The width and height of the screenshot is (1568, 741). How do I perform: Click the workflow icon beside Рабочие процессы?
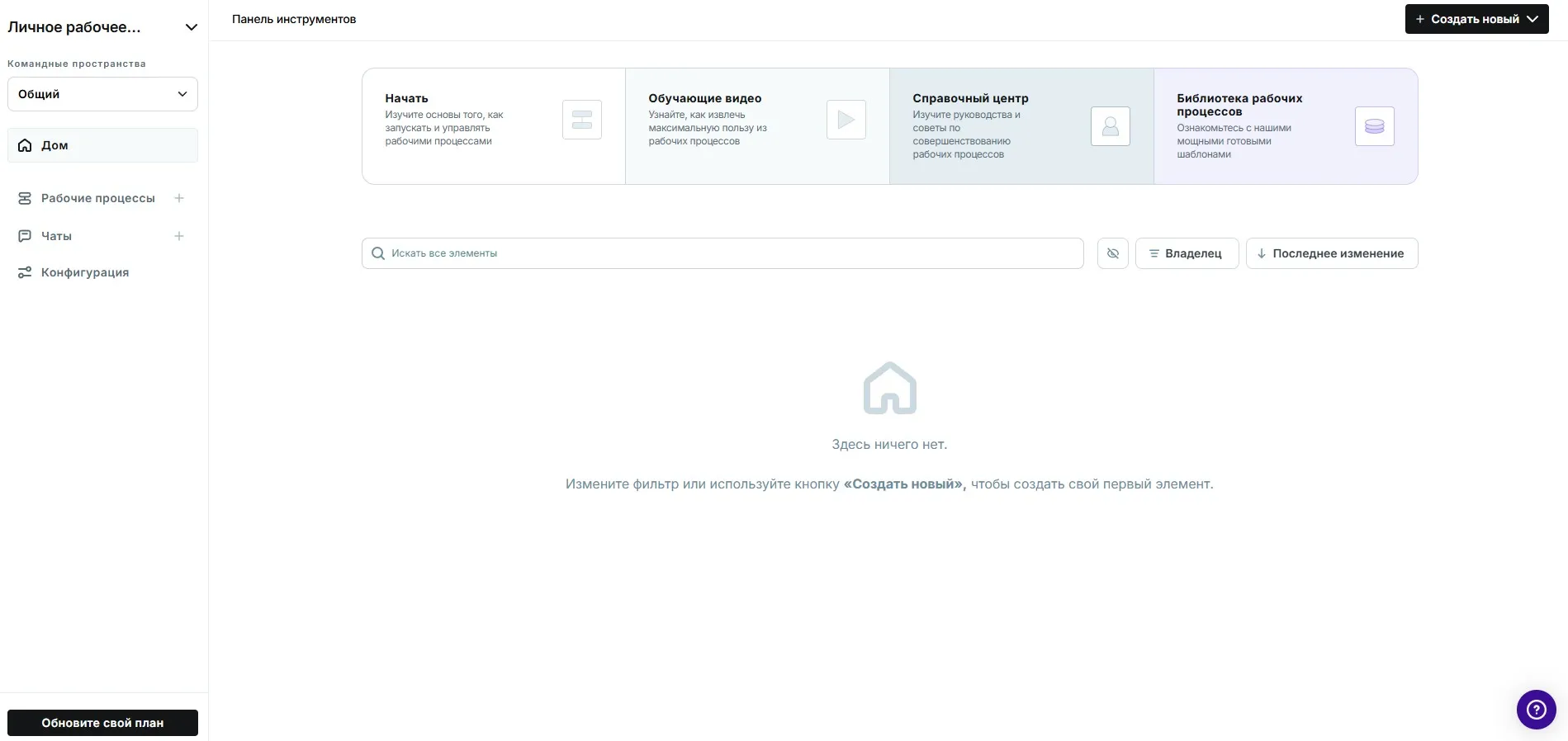pos(25,198)
